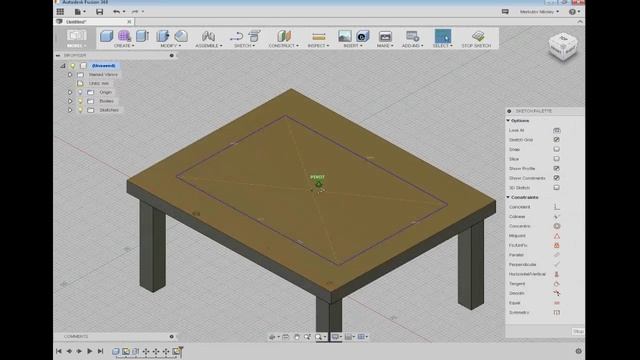Select the Inspect measure icon
The width and height of the screenshot is (640, 360).
tap(318, 36)
